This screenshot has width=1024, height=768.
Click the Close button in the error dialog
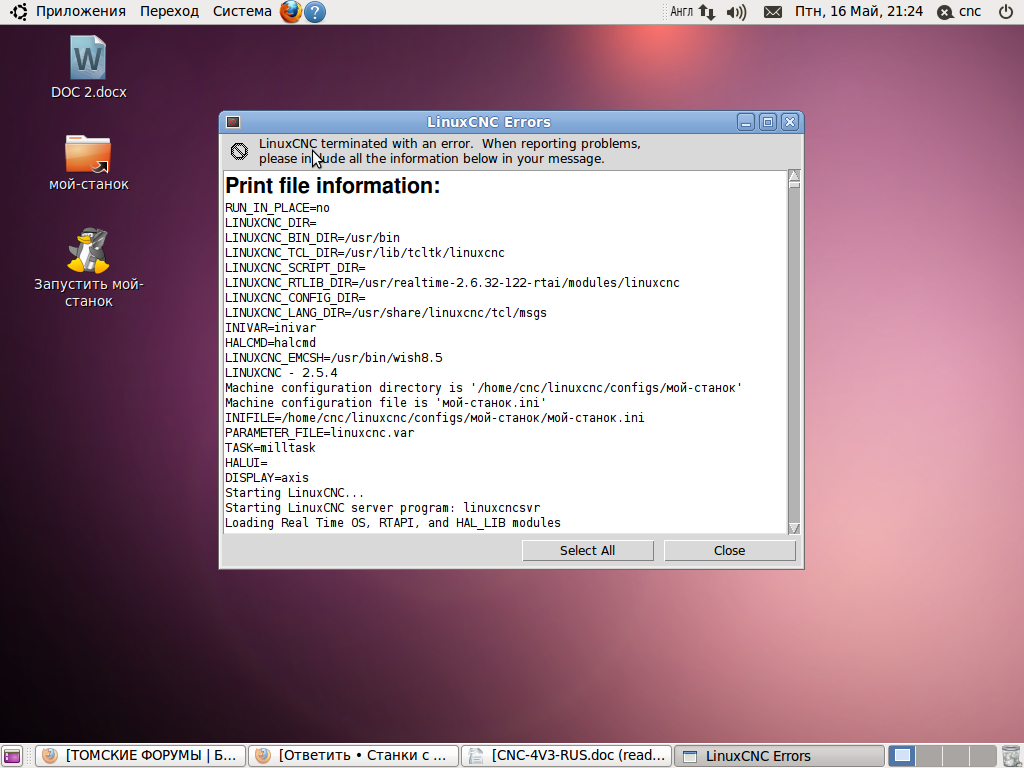click(x=729, y=551)
